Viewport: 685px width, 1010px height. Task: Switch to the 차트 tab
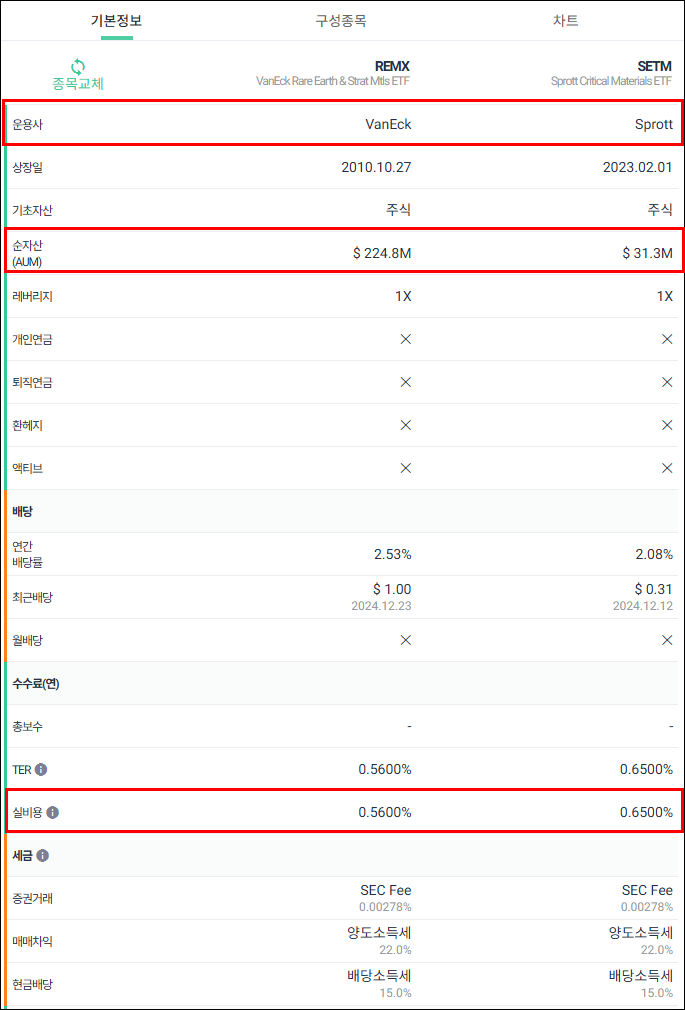pyautogui.click(x=566, y=20)
